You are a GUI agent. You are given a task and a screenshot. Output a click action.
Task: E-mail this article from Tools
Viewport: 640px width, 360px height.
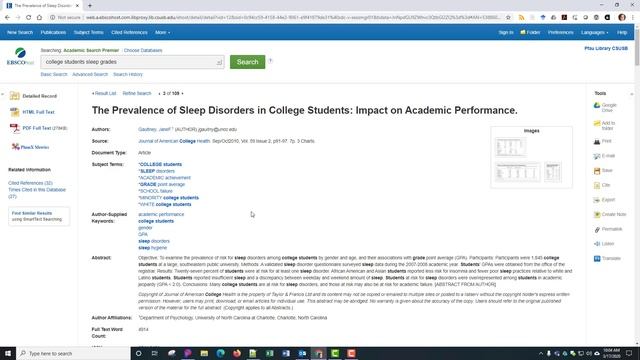[x=604, y=156]
